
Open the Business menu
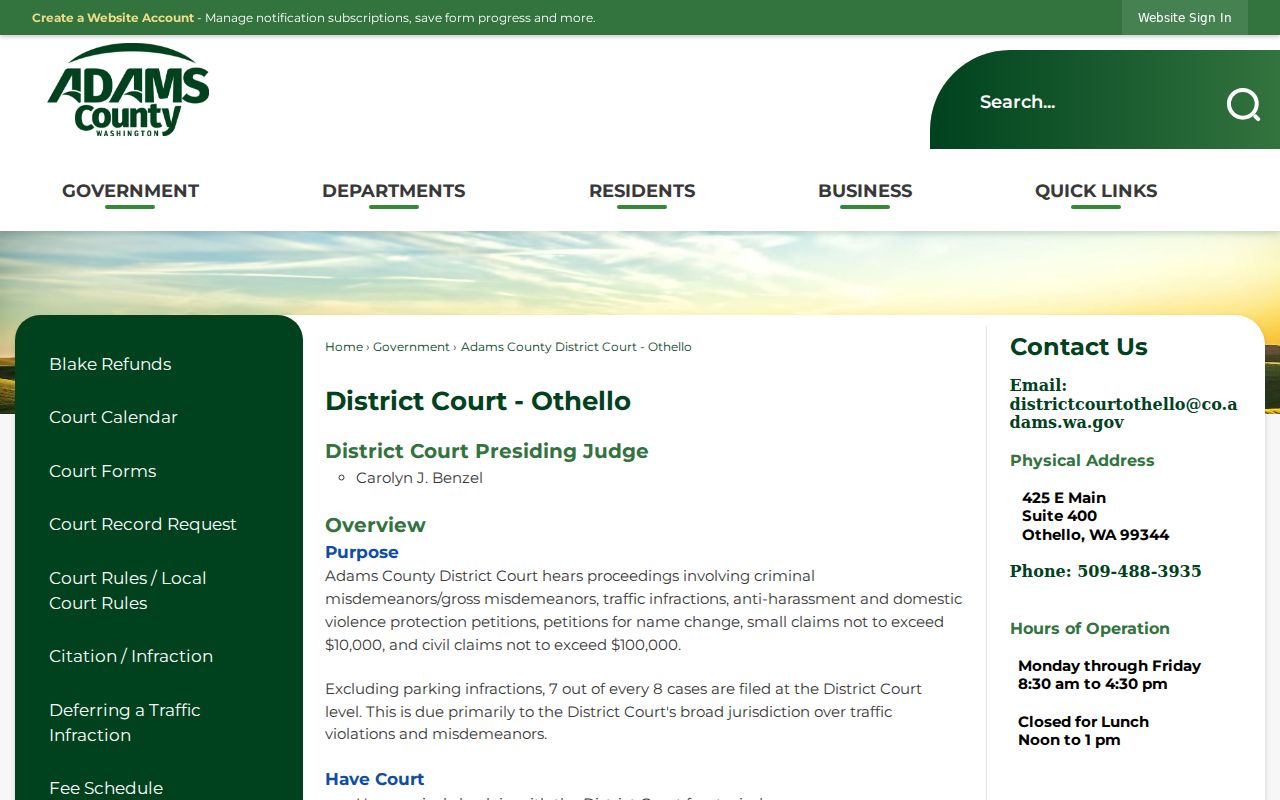pyautogui.click(x=865, y=191)
